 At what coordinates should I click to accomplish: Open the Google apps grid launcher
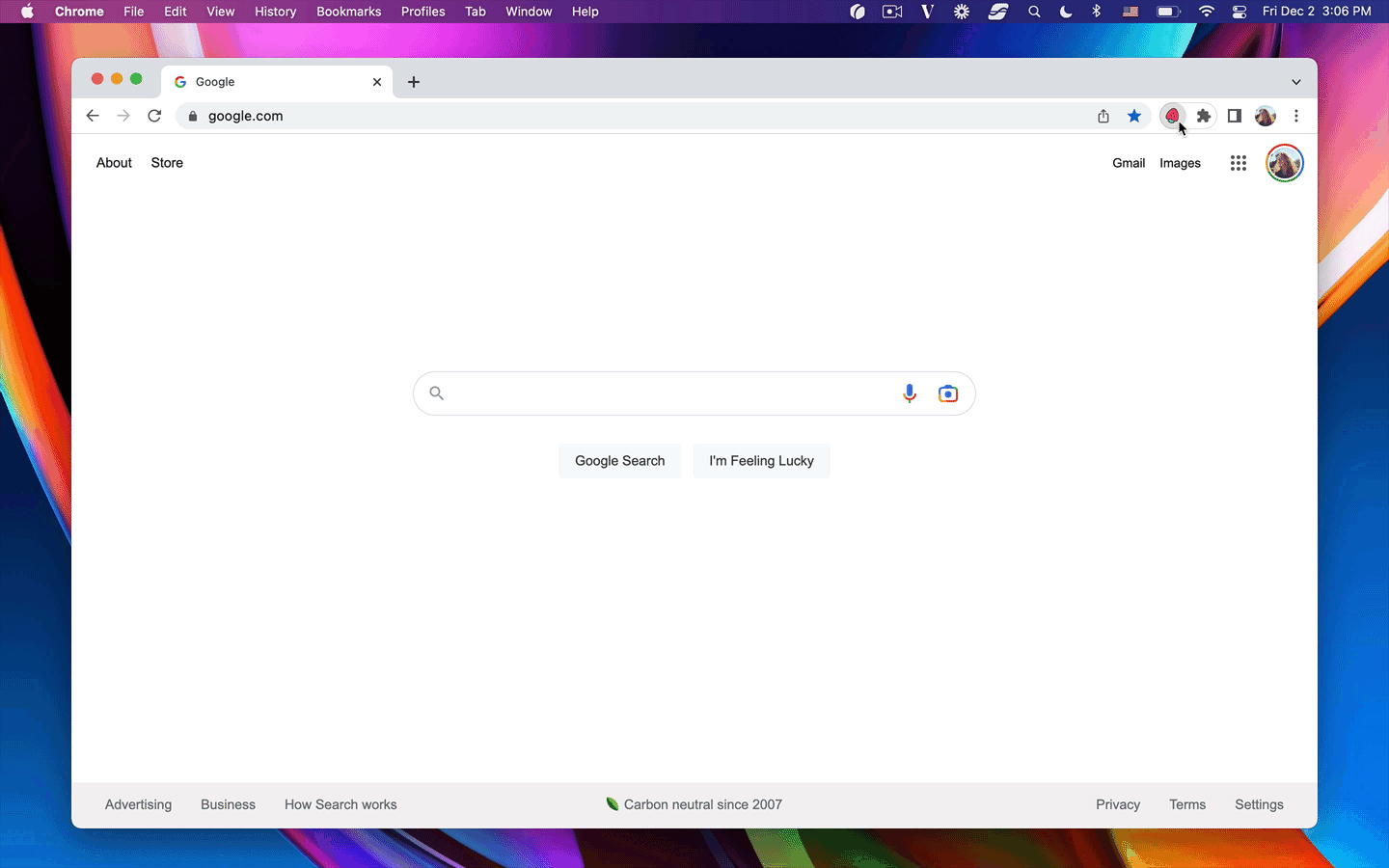pos(1239,163)
